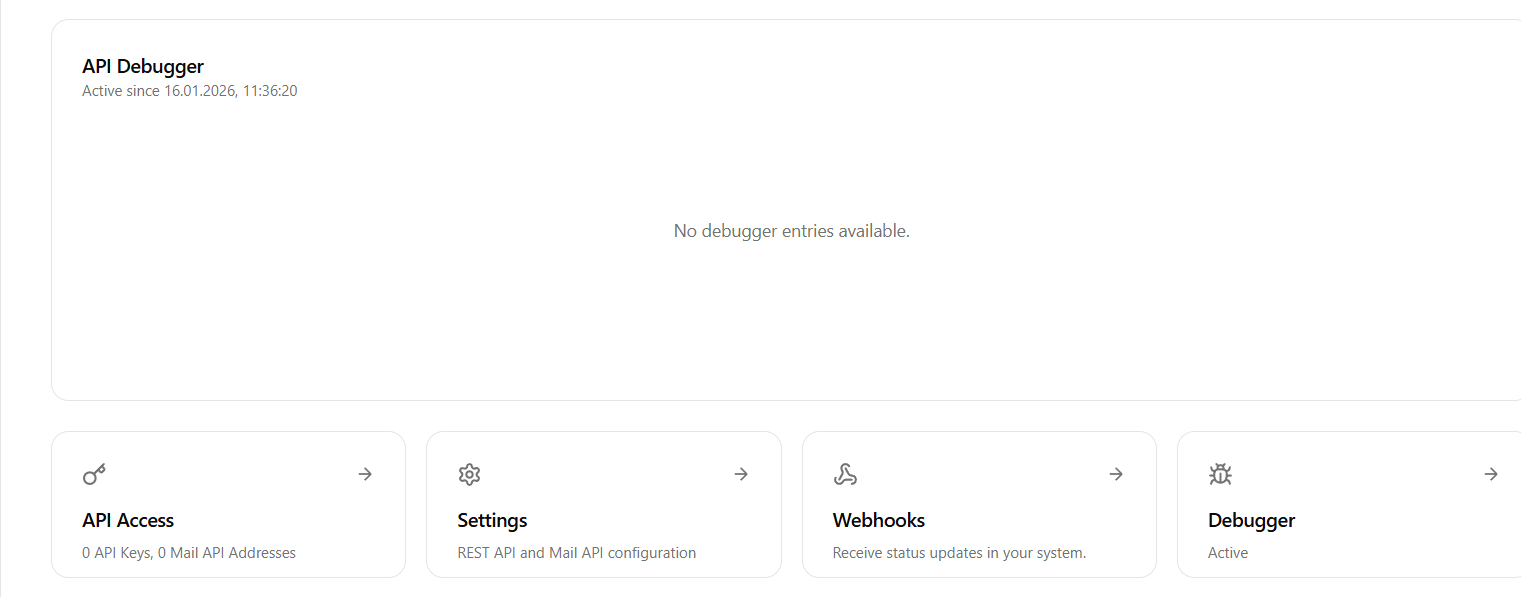Go to the Webhooks card title
Image resolution: width=1521 pixels, height=597 pixels.
tap(879, 520)
